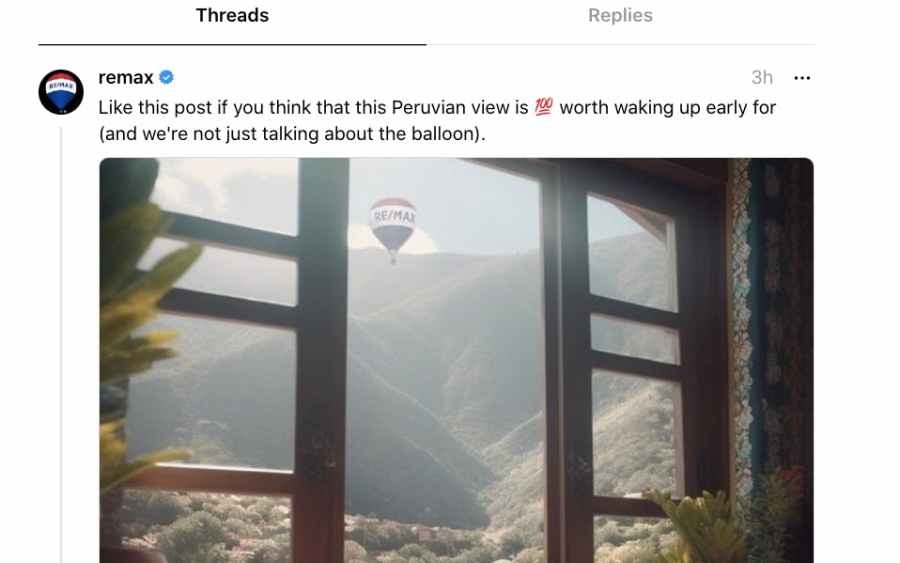Screen dimensions: 900x563
Task: Click the dark underline beneath Threads tab
Action: click(x=232, y=44)
